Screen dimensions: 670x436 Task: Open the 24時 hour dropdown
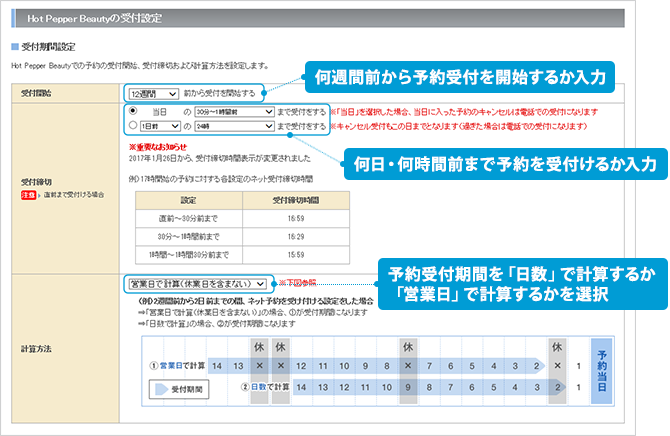tap(233, 126)
